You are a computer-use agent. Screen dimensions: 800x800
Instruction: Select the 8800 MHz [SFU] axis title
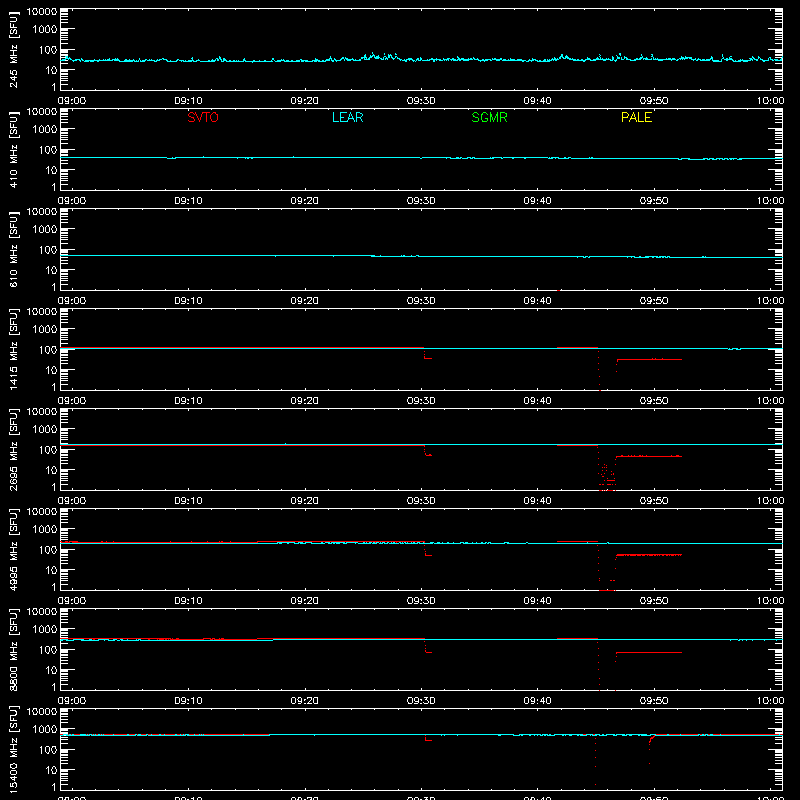(x=14, y=649)
